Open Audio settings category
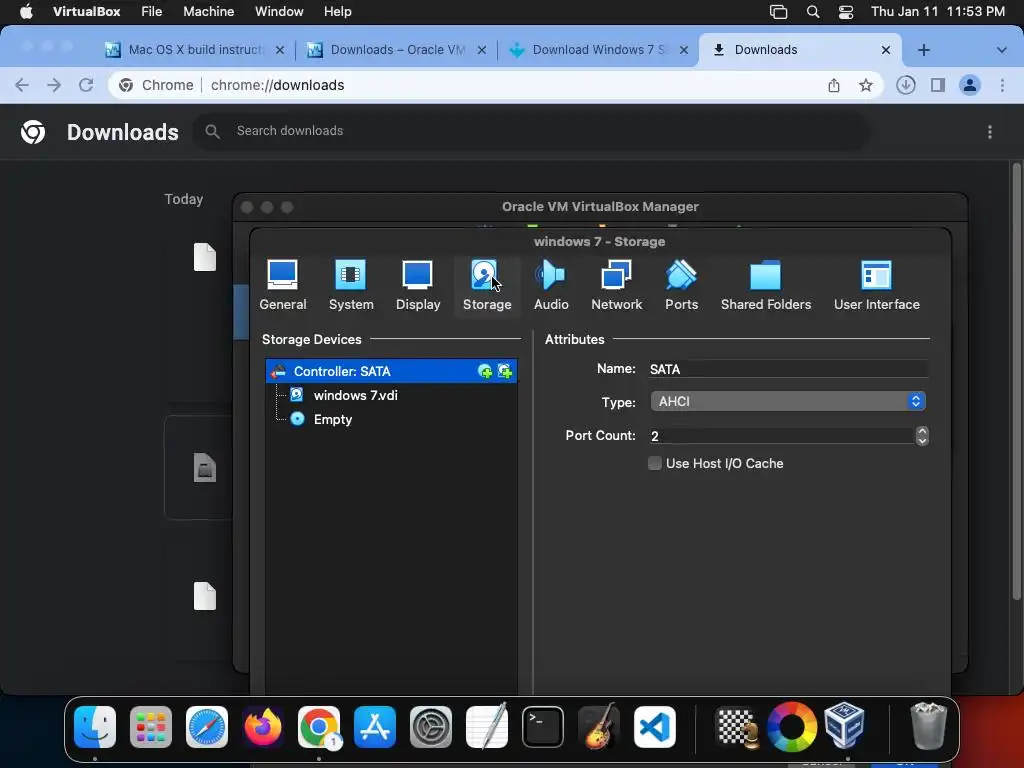 click(x=551, y=285)
